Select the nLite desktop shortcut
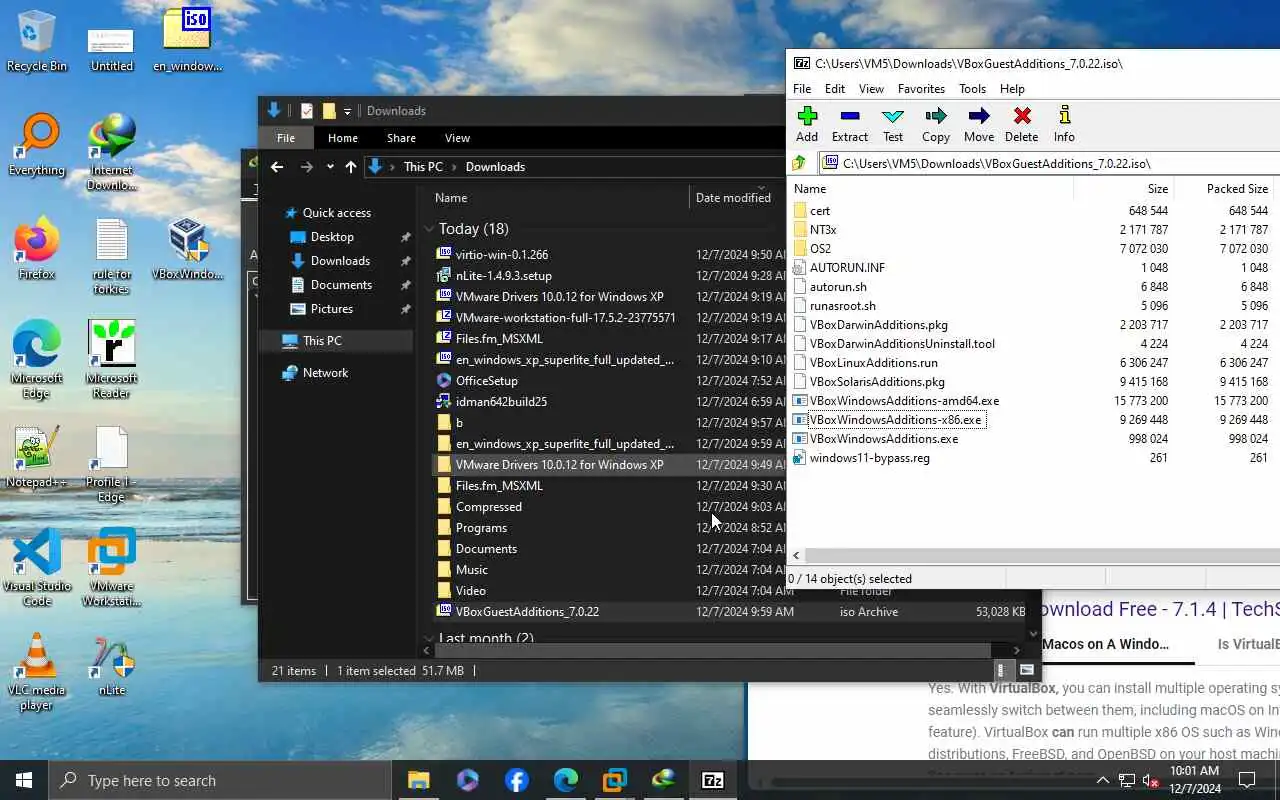The height and width of the screenshot is (800, 1280). point(111,665)
